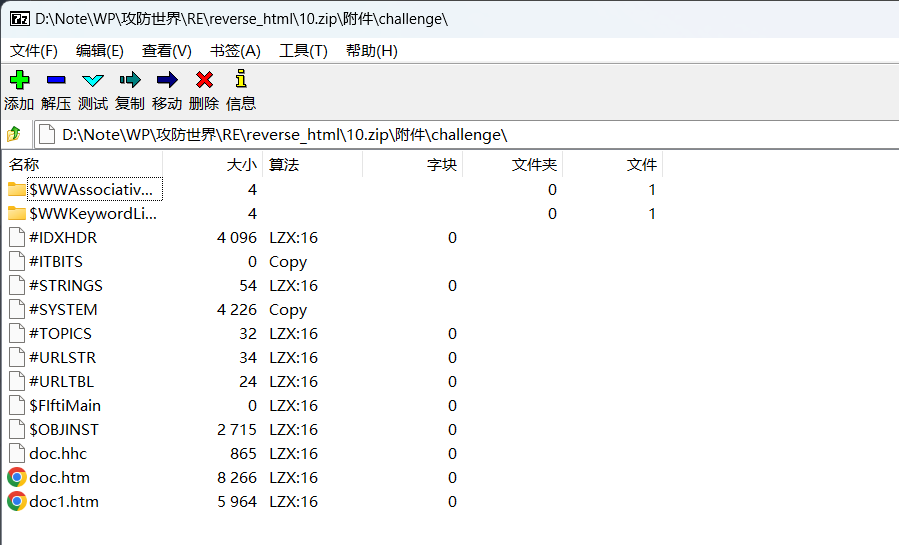Screen dimensions: 899x545
Task: Click the file icon of $OBJINST
Action: tap(17, 430)
